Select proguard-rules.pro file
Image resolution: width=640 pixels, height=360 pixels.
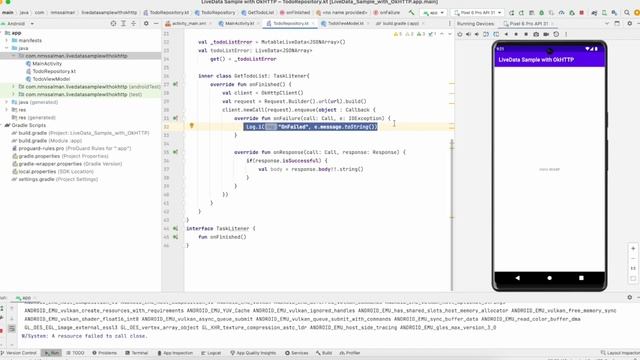point(71,149)
